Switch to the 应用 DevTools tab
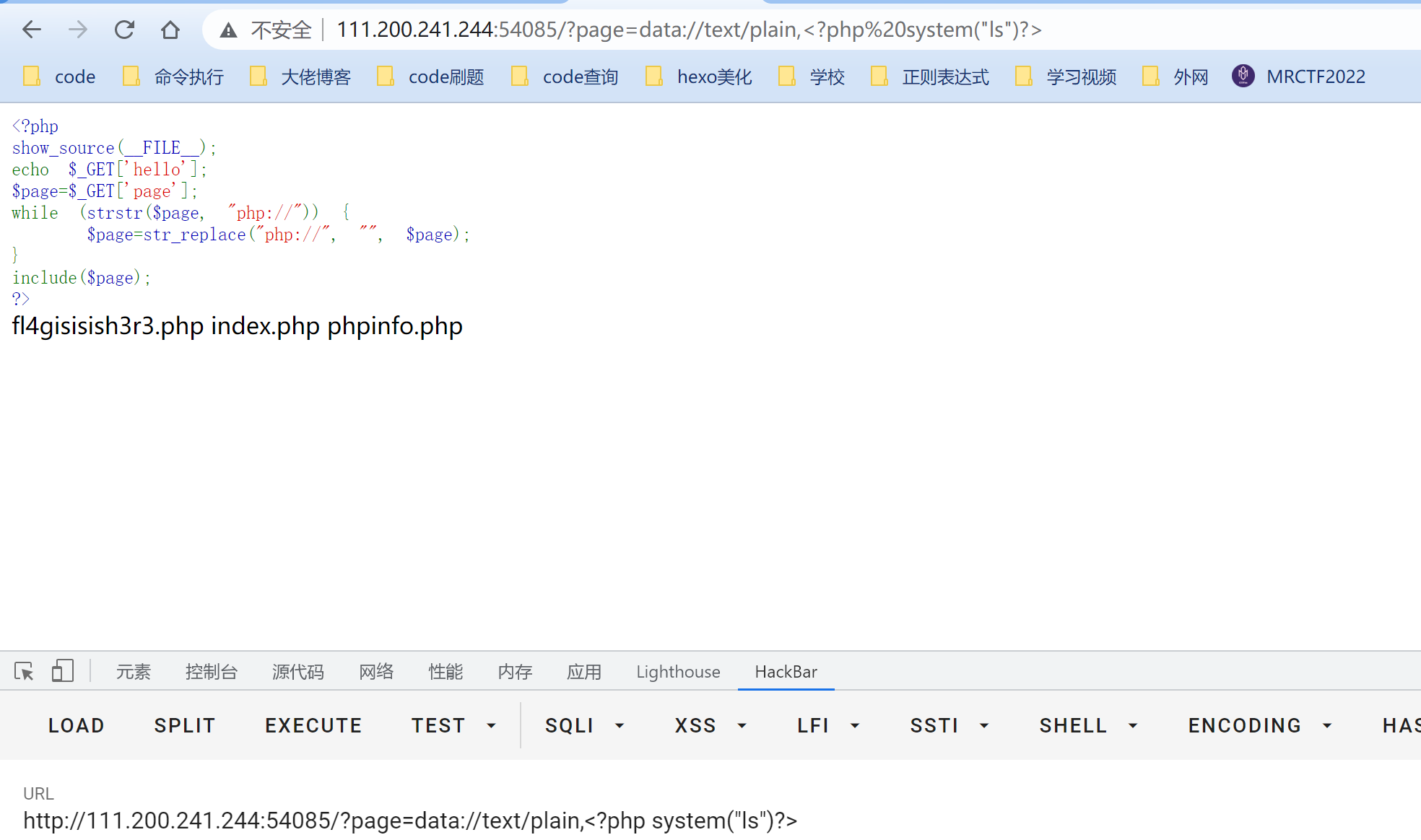 (584, 672)
